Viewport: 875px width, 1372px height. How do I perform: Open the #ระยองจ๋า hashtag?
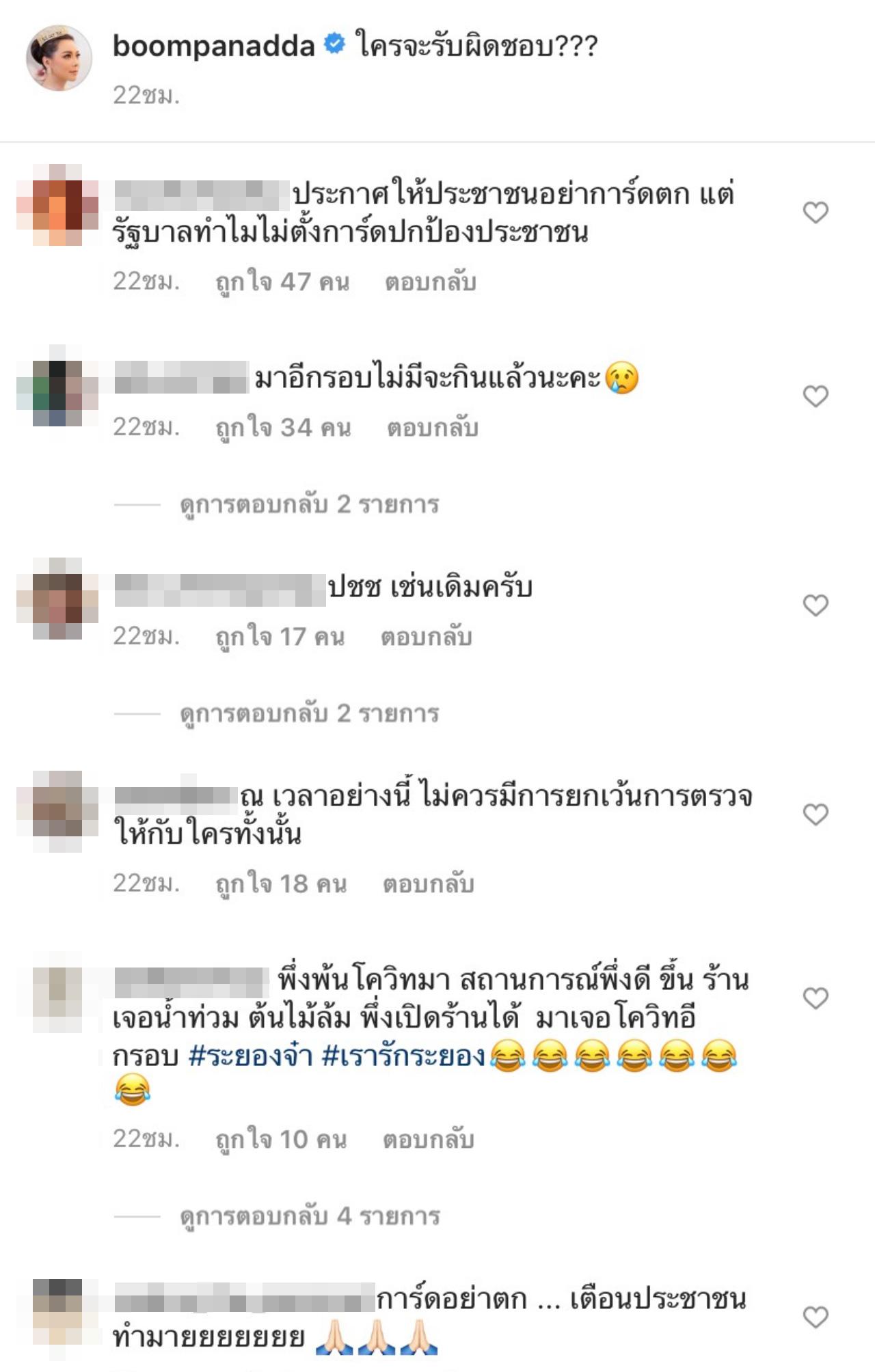coord(251,1056)
